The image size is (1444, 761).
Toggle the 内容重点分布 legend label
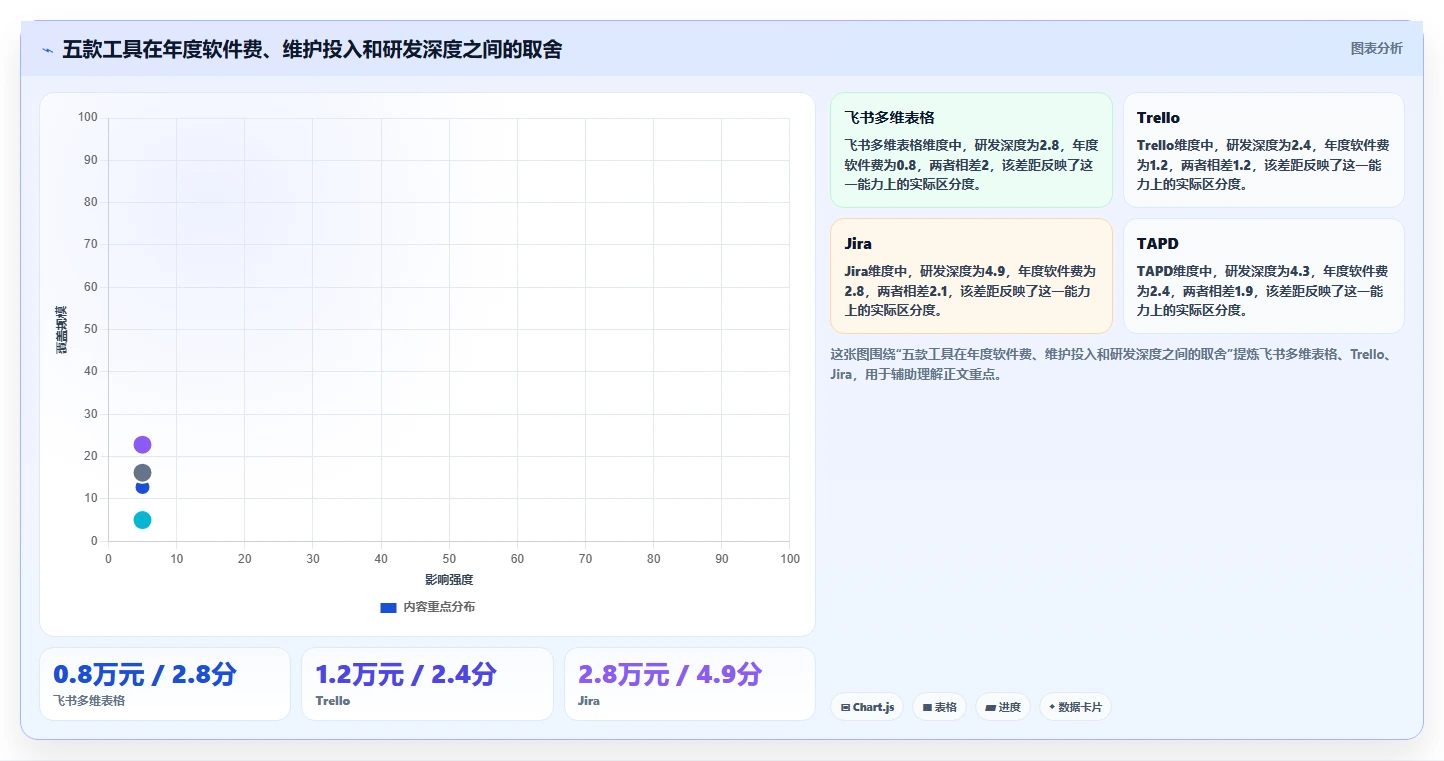439,607
